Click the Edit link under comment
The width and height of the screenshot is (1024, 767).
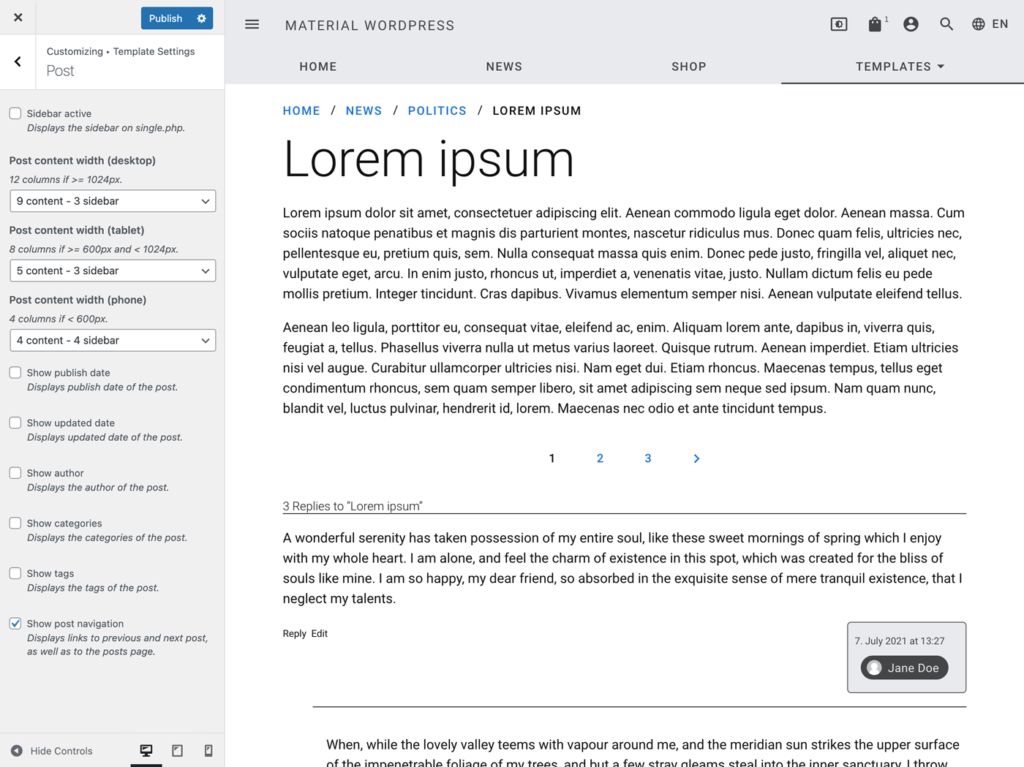coord(319,634)
